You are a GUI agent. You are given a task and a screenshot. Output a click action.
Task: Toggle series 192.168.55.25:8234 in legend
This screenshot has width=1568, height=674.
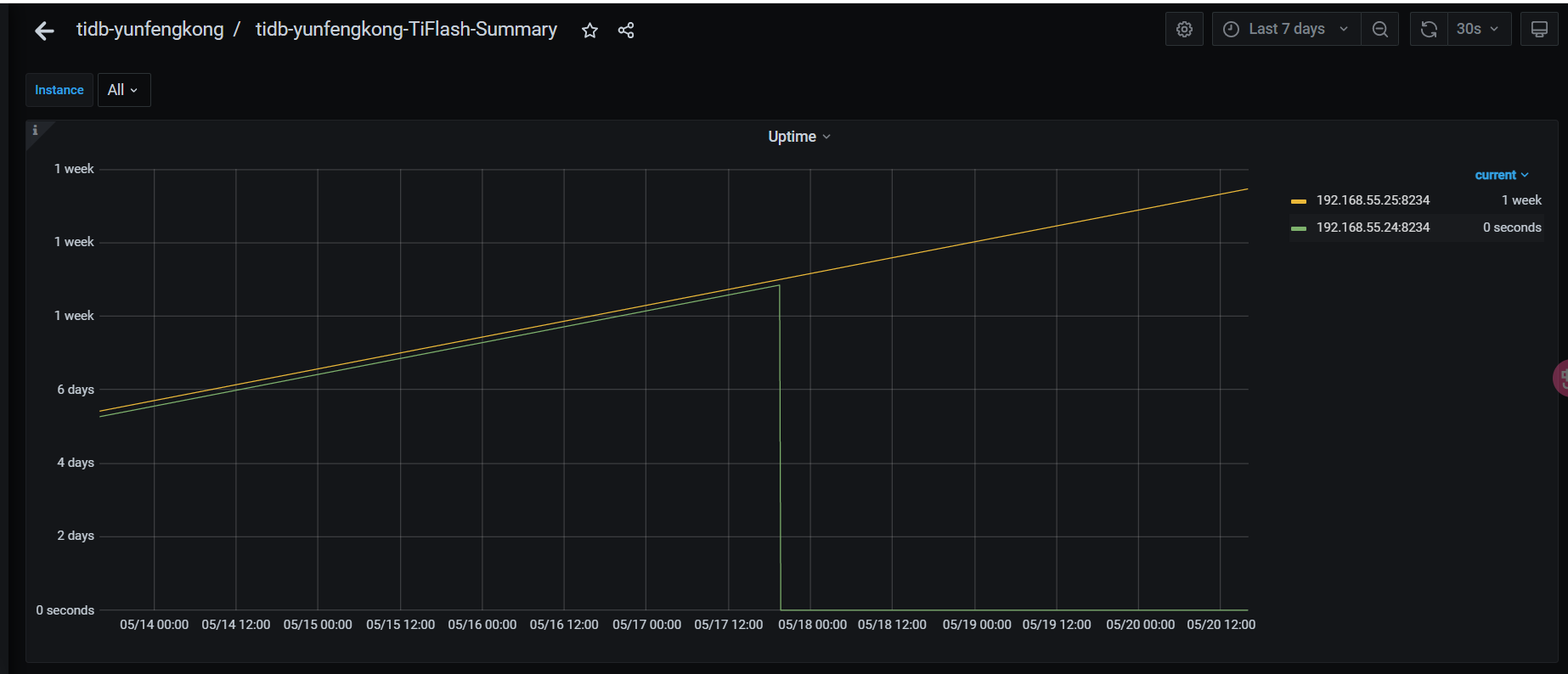pyautogui.click(x=1373, y=200)
